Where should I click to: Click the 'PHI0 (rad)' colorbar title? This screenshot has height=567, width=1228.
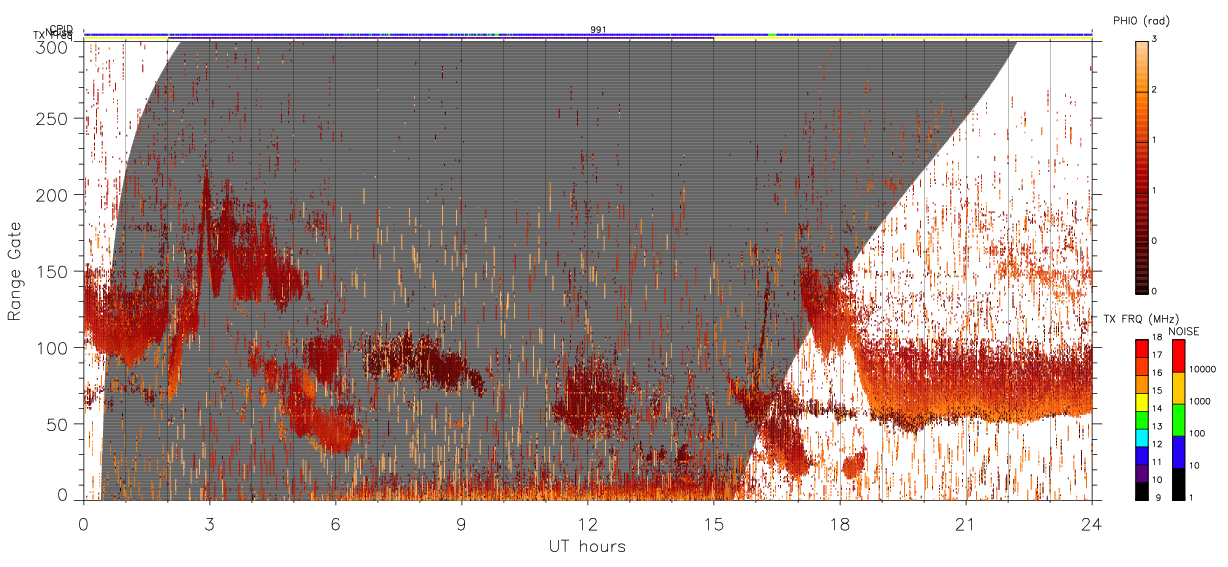click(1141, 21)
